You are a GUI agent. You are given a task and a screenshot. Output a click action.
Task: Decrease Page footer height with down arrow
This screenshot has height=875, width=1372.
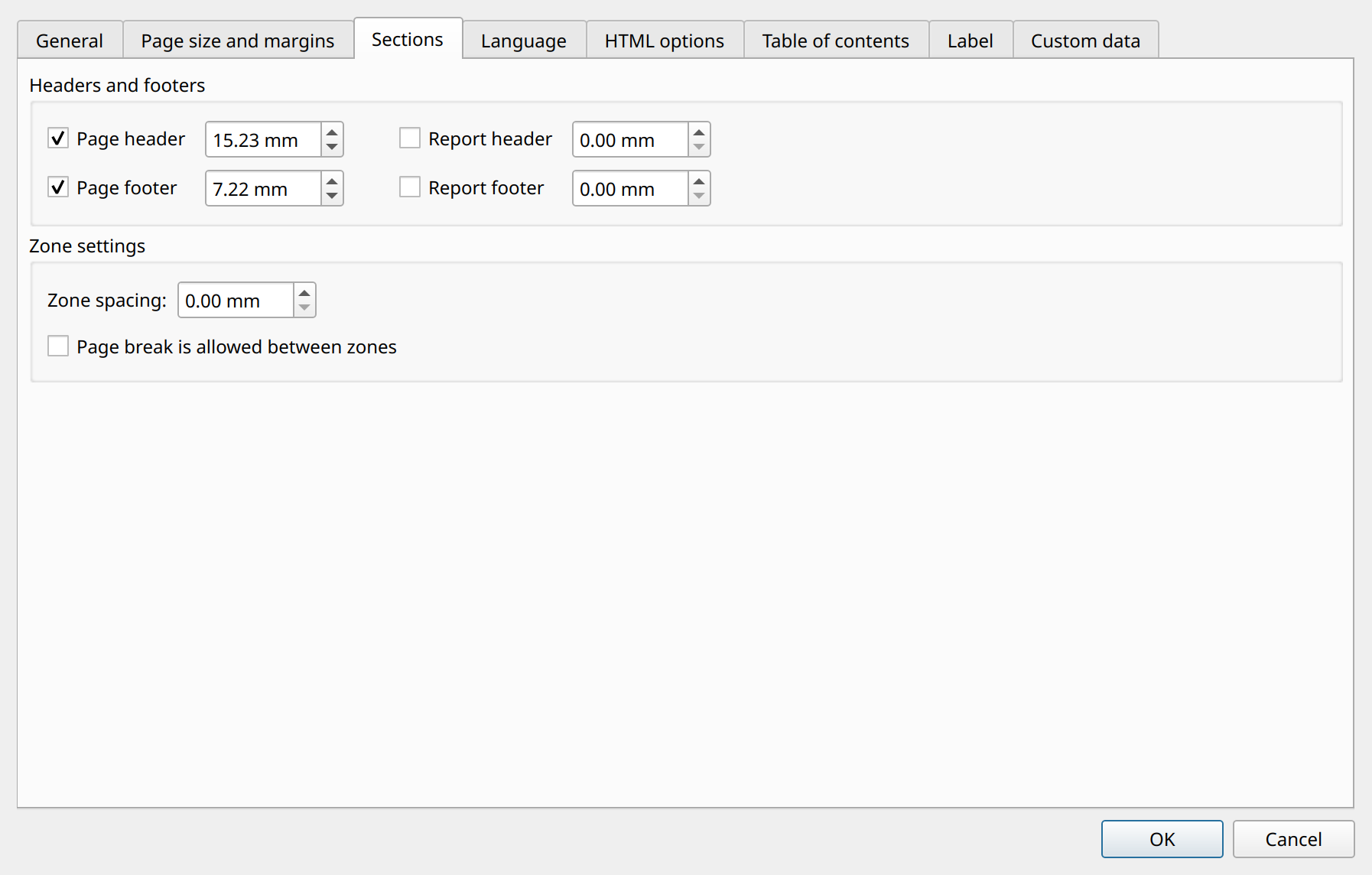click(332, 196)
